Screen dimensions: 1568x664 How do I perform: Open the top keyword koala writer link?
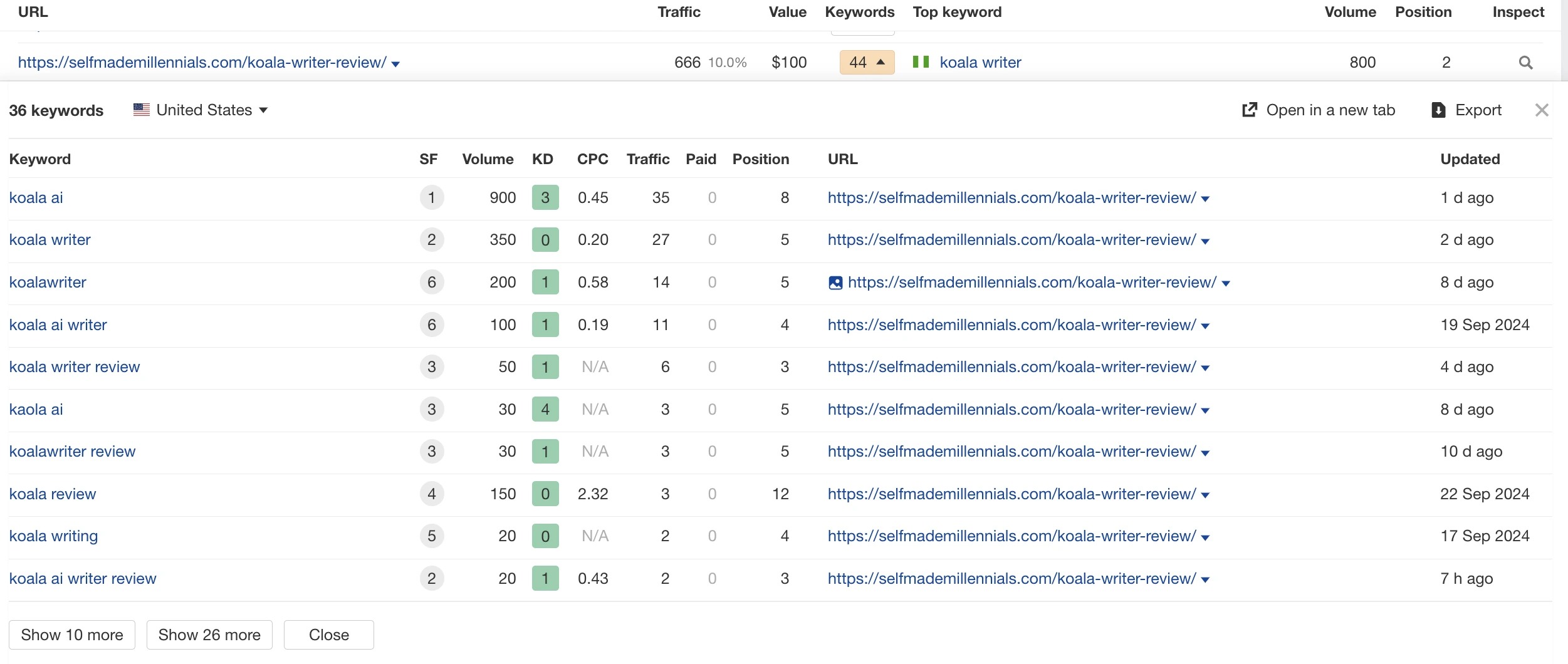[980, 63]
